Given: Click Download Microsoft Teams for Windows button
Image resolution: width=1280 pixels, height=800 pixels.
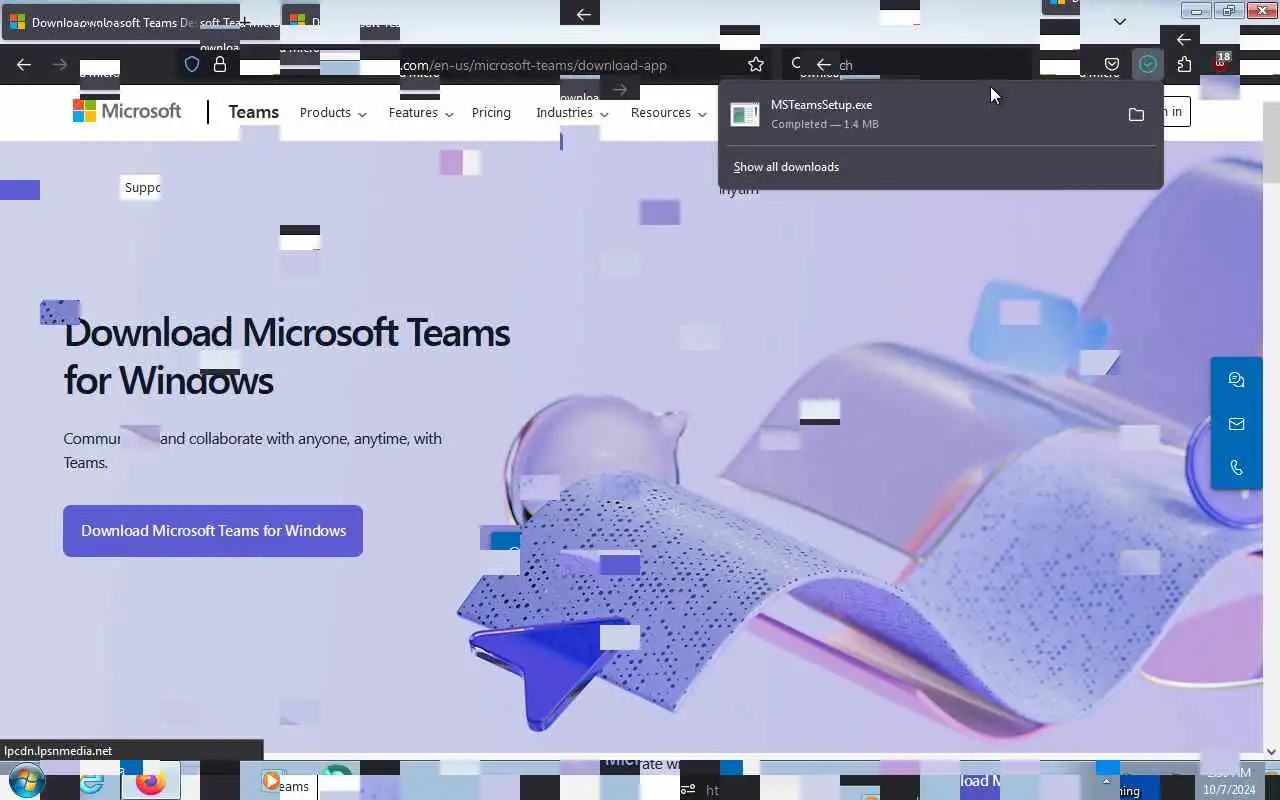Looking at the screenshot, I should click(x=213, y=530).
